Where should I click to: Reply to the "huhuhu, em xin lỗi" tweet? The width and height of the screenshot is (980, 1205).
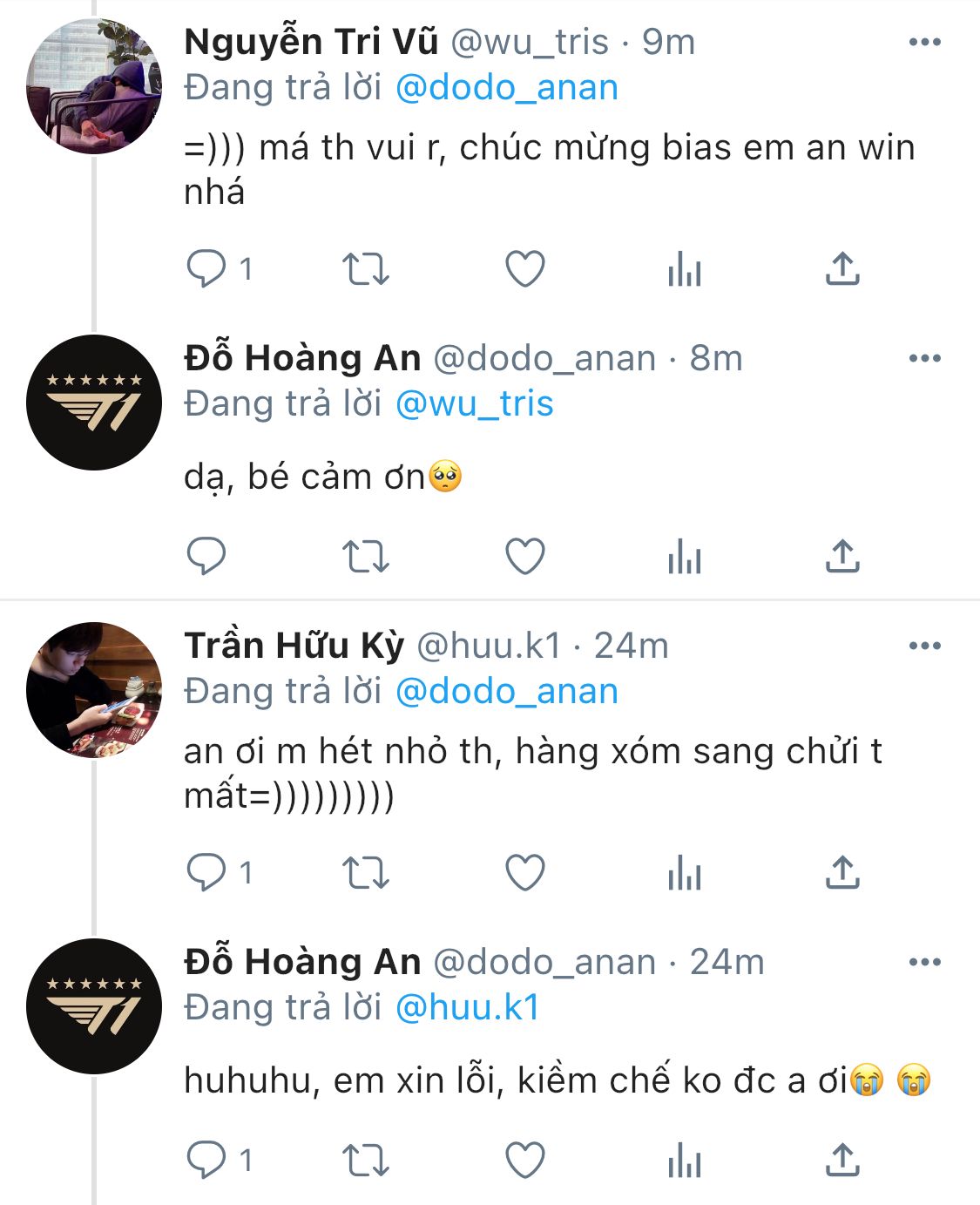[206, 1161]
